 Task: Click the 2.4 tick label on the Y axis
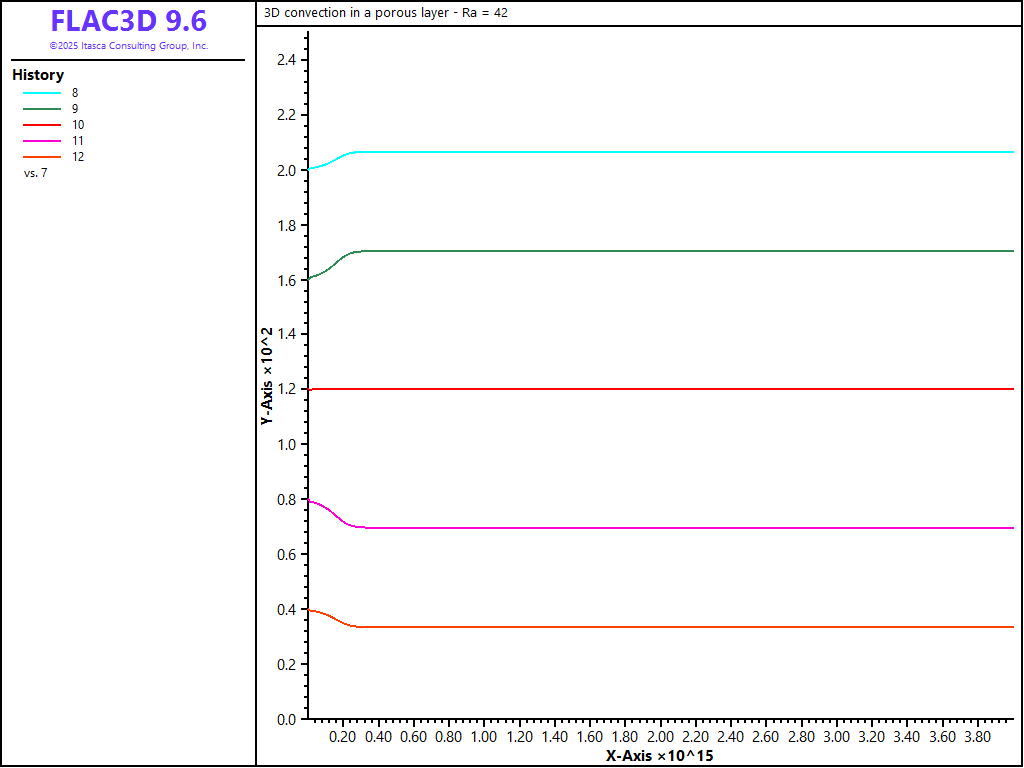[288, 60]
